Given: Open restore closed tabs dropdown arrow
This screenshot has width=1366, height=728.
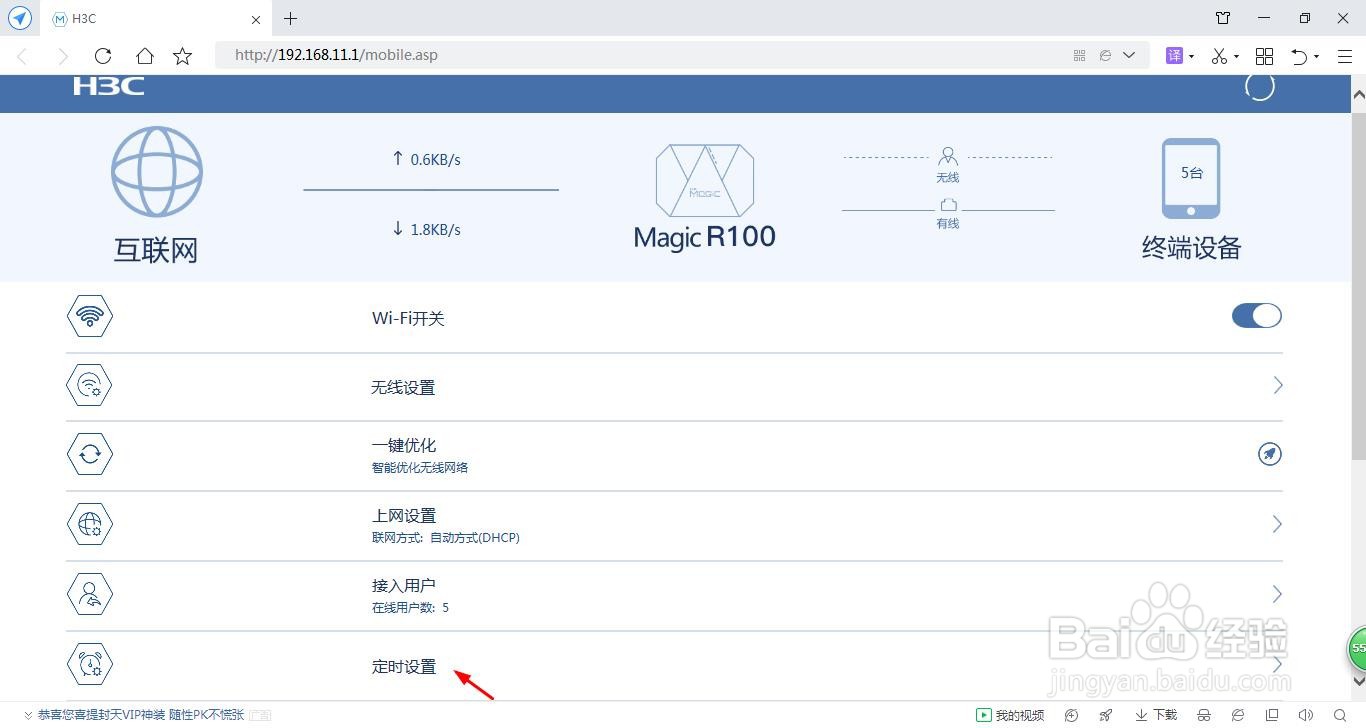Looking at the screenshot, I should (1316, 57).
